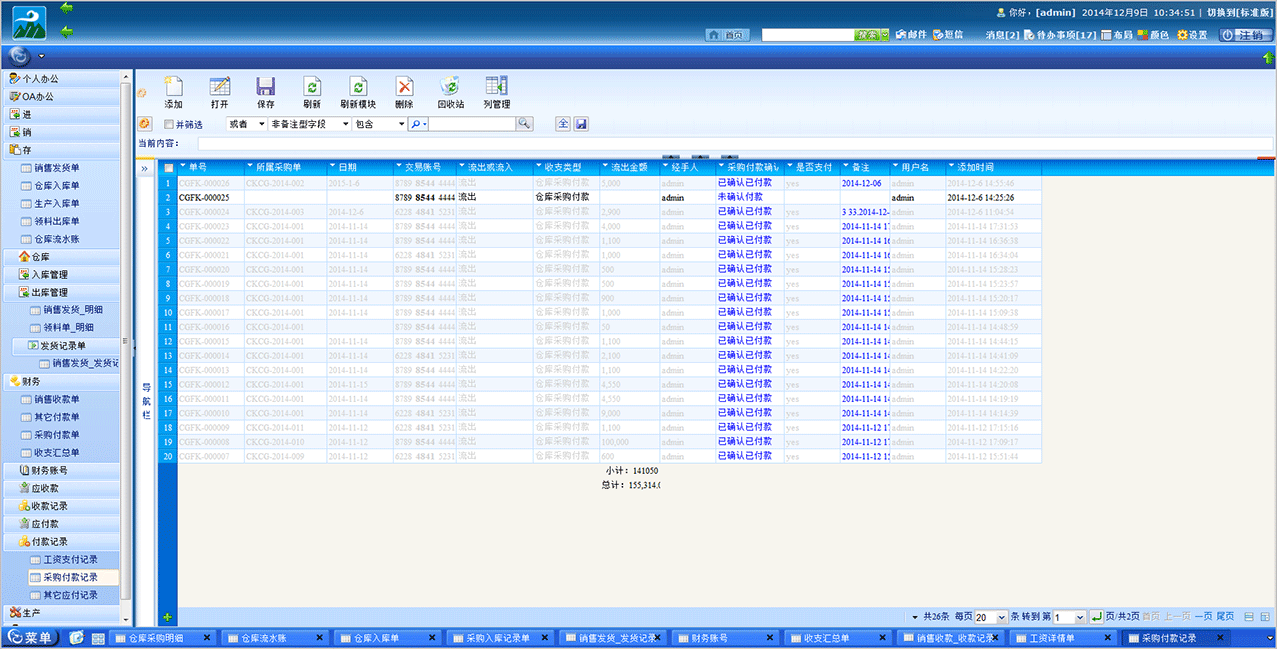Click 切换到[标准版] link
The image size is (1277, 649).
point(1240,12)
